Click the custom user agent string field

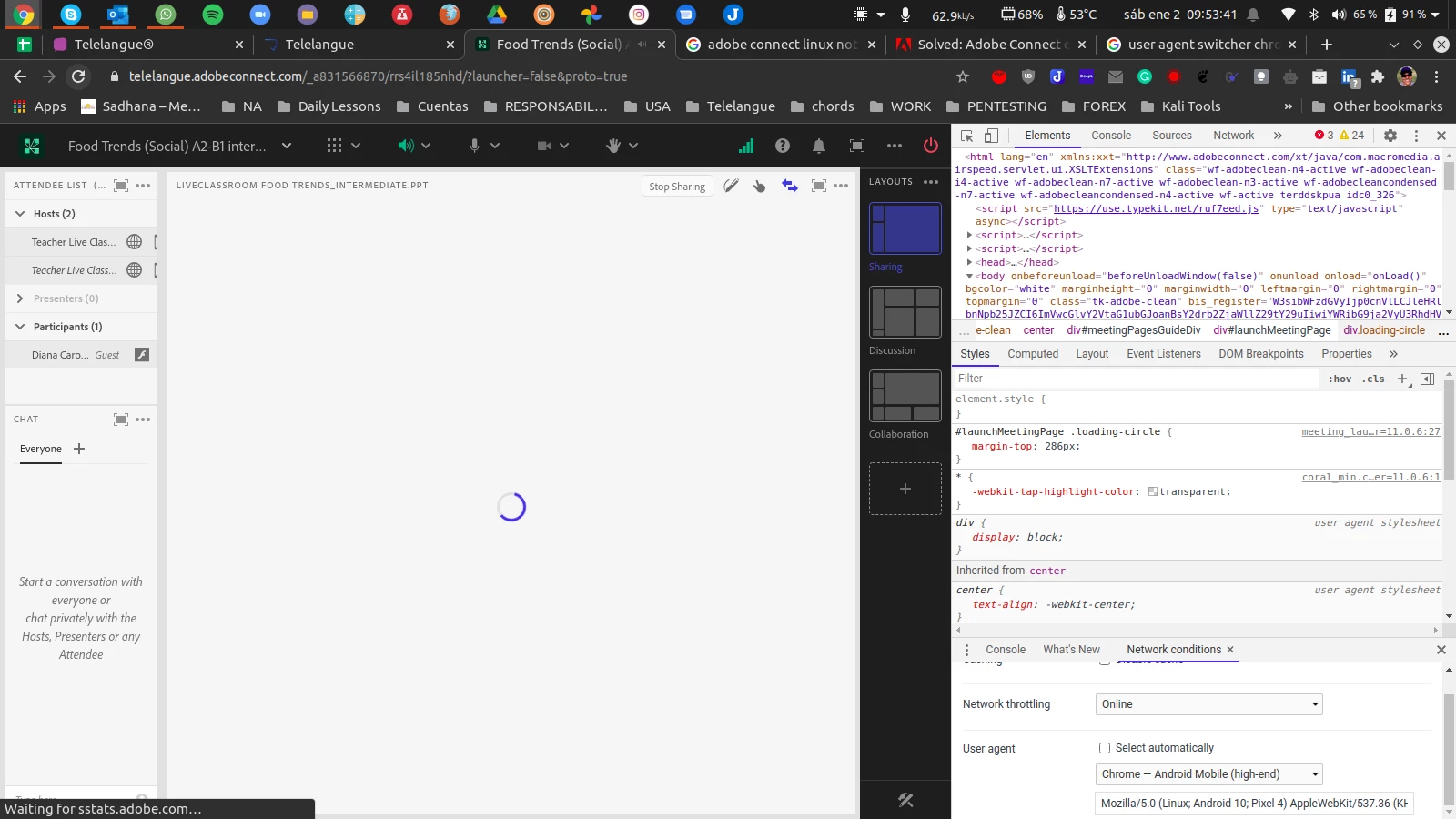1254,804
